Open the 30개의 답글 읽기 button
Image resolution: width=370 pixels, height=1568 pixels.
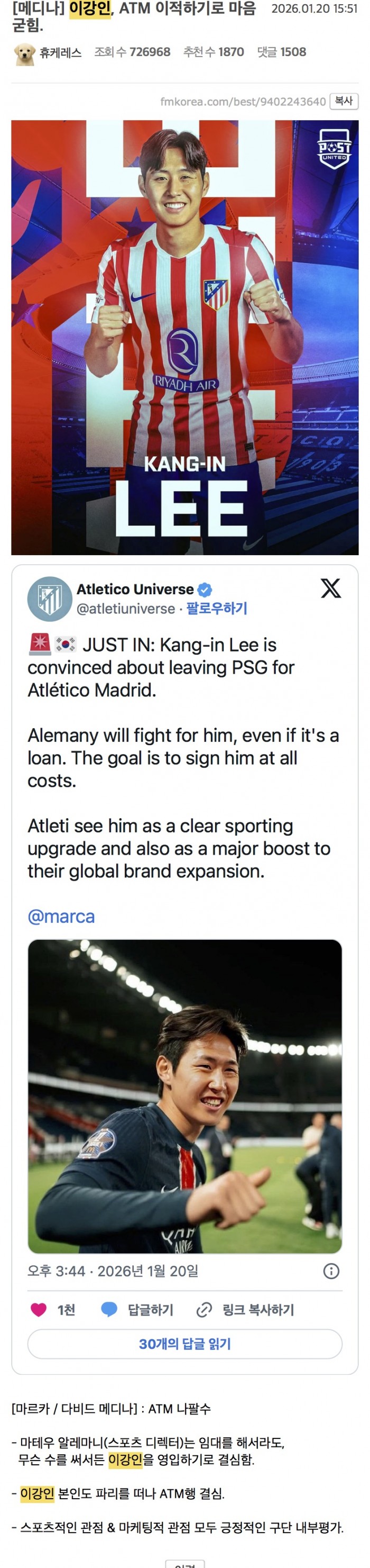click(x=184, y=1344)
